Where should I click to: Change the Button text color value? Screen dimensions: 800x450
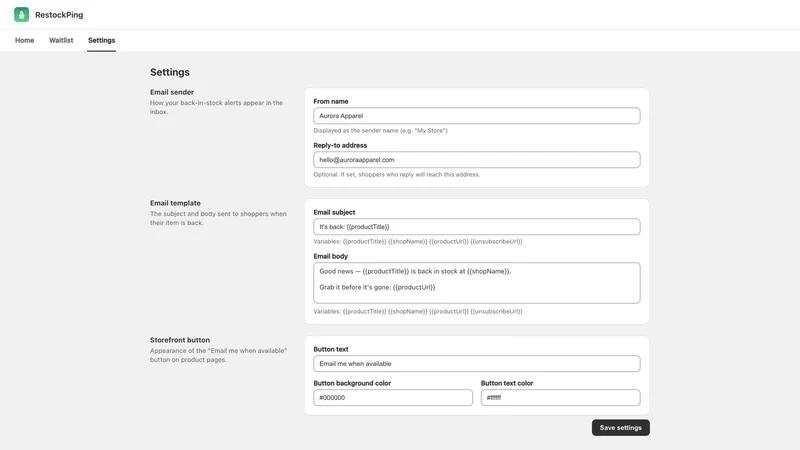560,397
